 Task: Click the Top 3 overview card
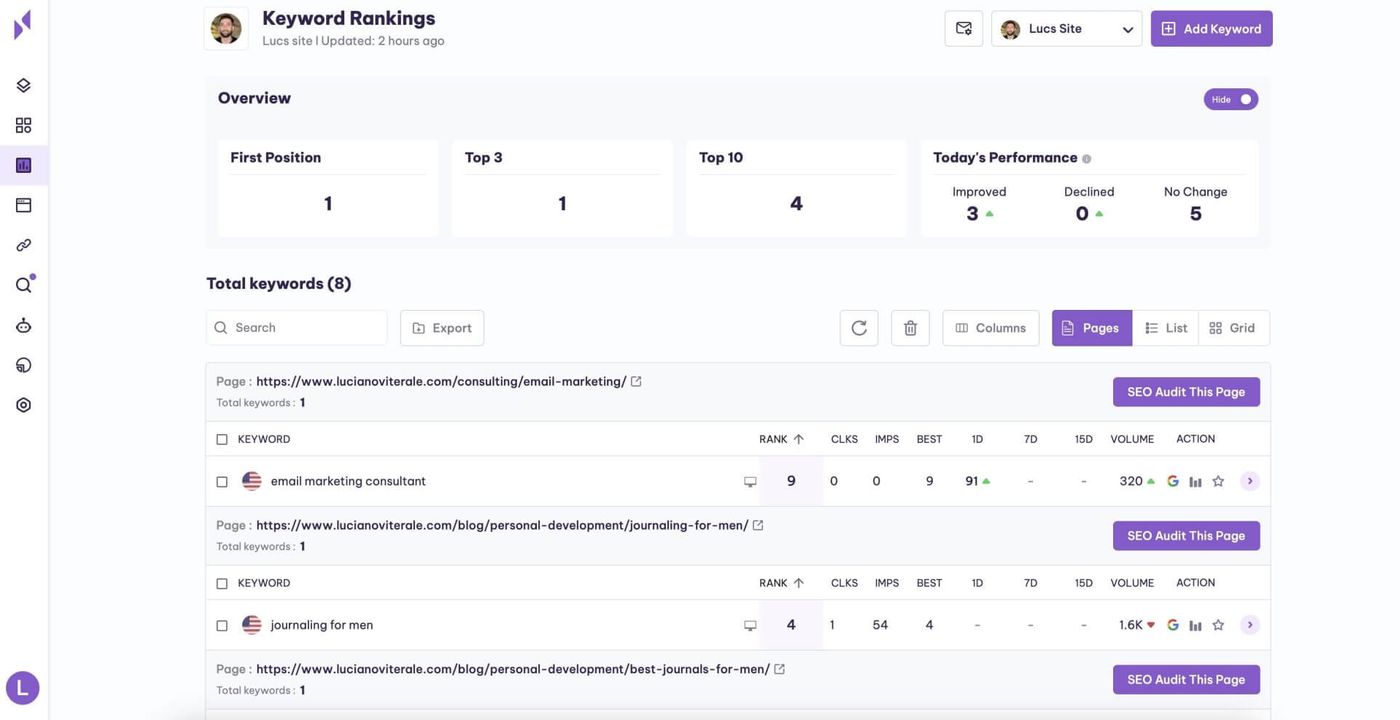tap(562, 188)
